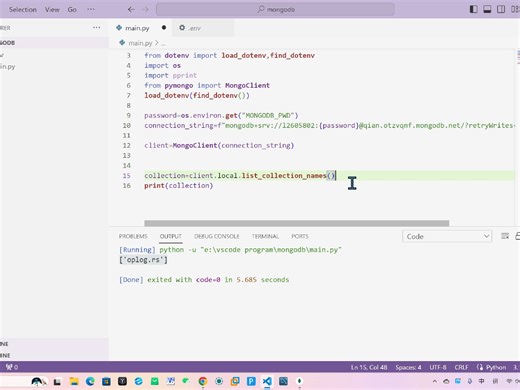
Task: Open the Word icon in the taskbar
Action: pyautogui.click(x=171, y=381)
